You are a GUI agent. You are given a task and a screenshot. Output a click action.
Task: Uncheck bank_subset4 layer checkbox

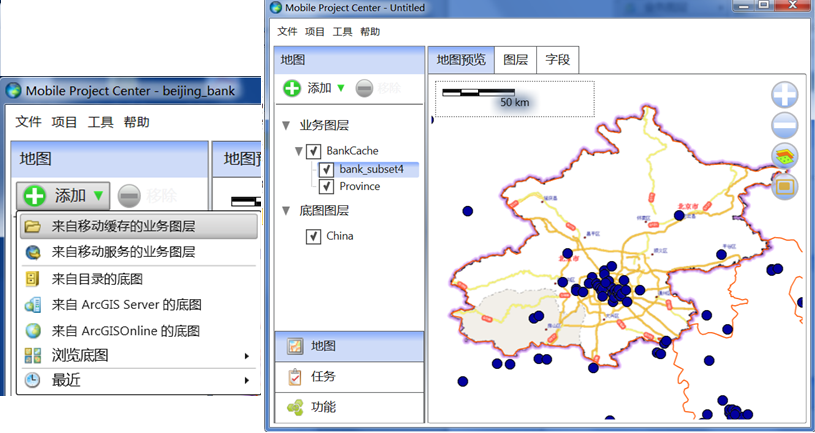[326, 169]
